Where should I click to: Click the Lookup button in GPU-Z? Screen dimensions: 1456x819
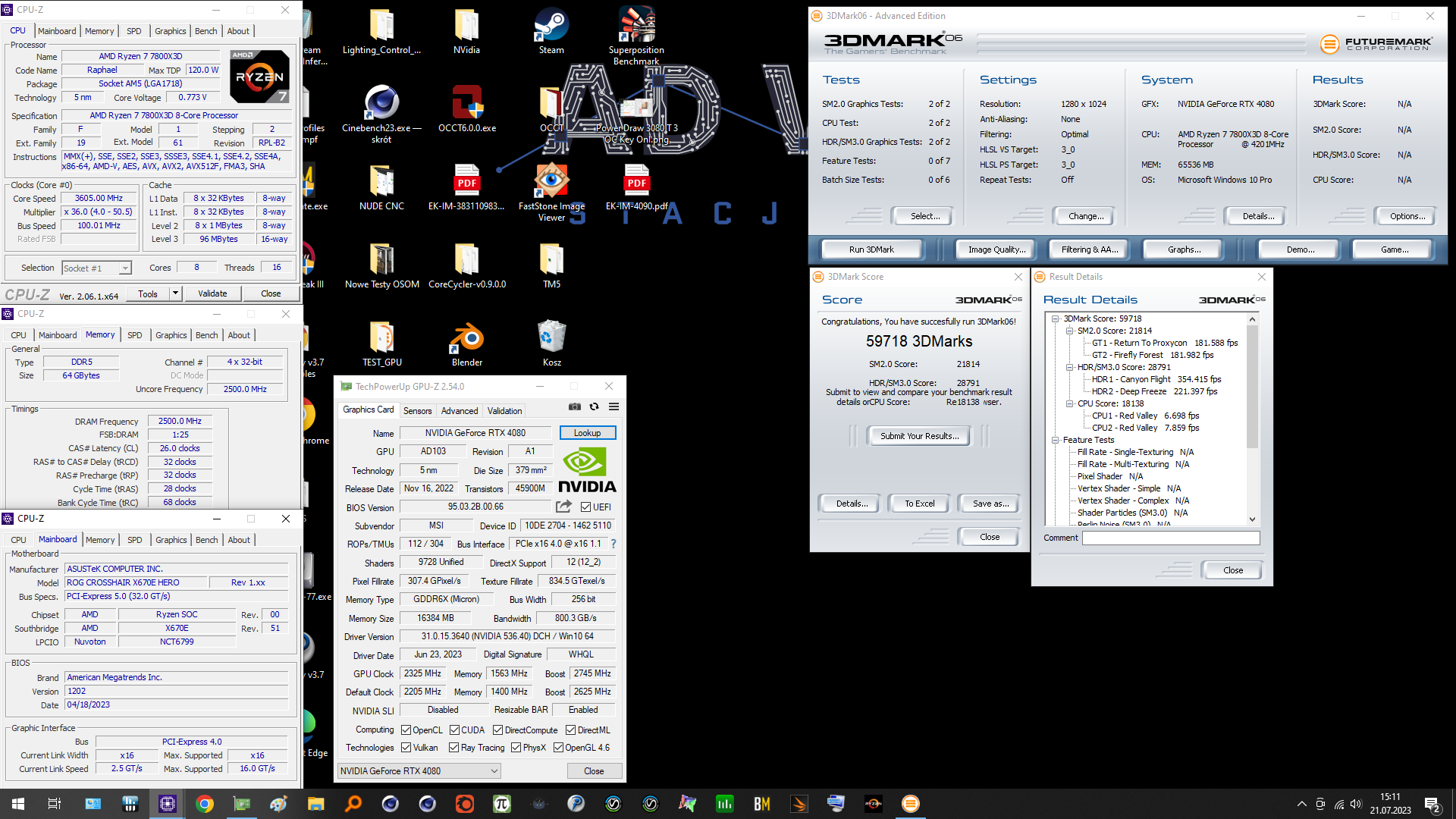pos(587,433)
